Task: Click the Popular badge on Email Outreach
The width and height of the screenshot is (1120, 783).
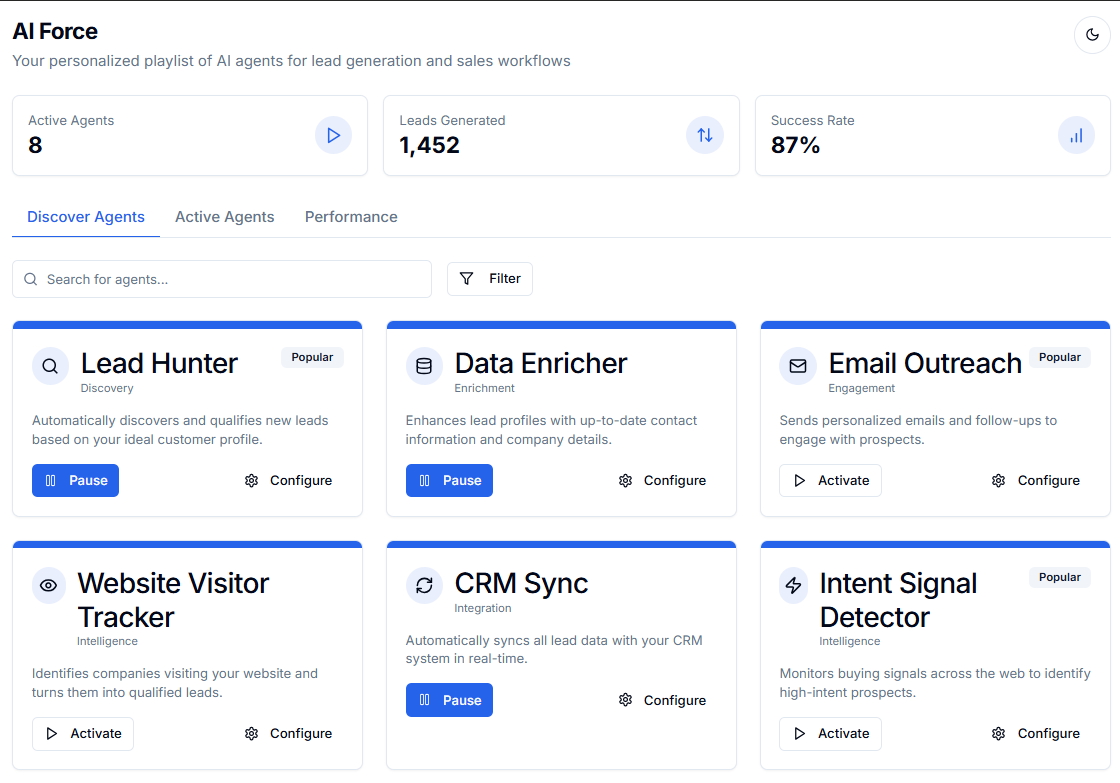Action: pyautogui.click(x=1059, y=357)
